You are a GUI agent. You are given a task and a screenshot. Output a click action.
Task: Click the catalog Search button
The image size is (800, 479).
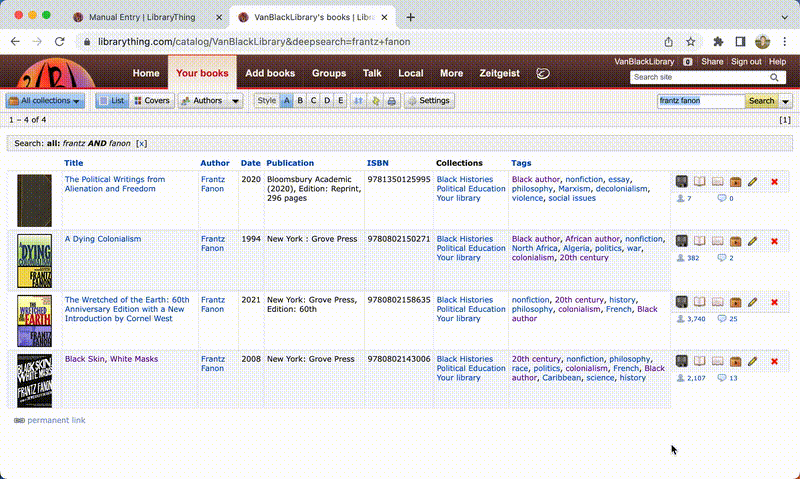click(x=761, y=101)
